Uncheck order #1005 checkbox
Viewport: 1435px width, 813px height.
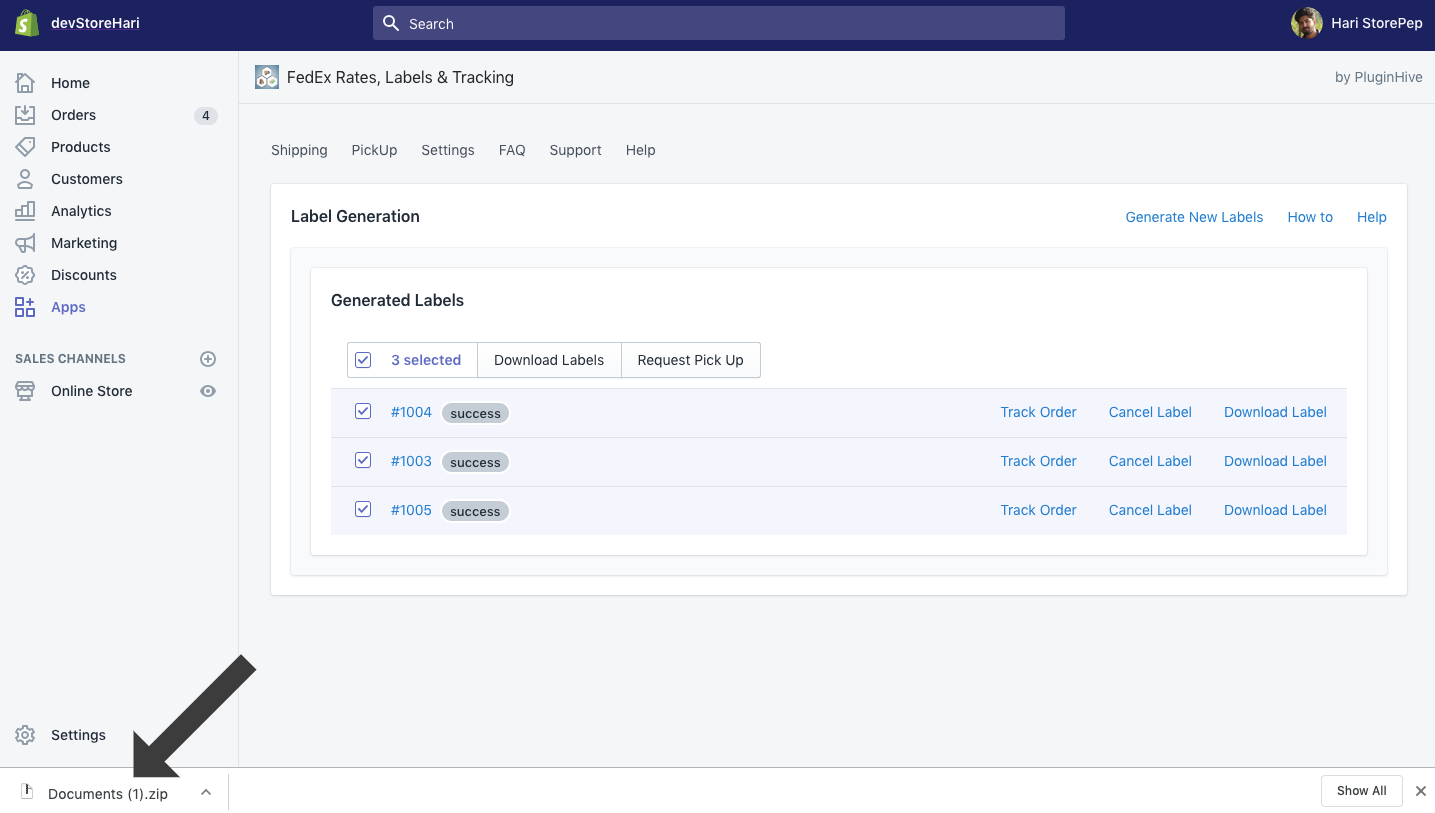363,509
